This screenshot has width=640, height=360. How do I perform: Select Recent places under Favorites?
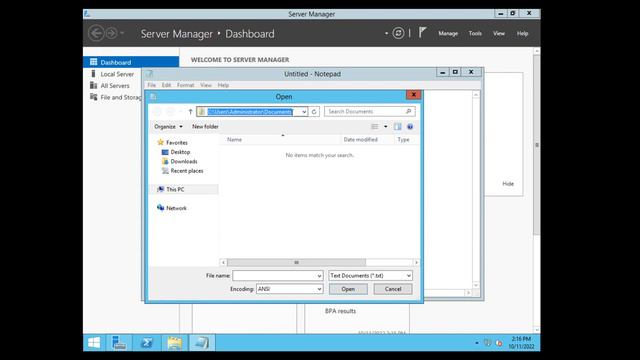pos(187,171)
